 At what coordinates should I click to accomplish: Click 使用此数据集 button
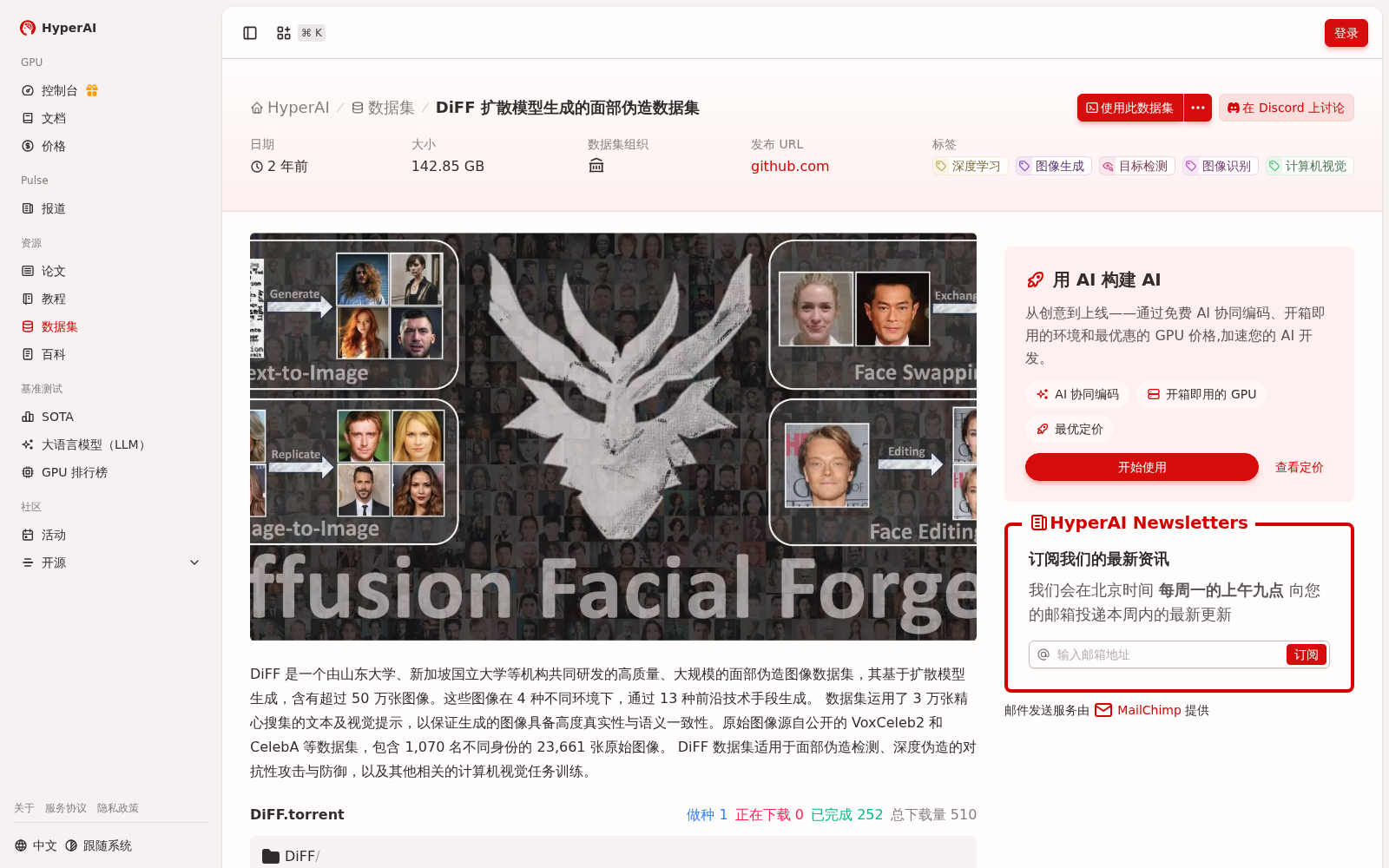click(1130, 108)
